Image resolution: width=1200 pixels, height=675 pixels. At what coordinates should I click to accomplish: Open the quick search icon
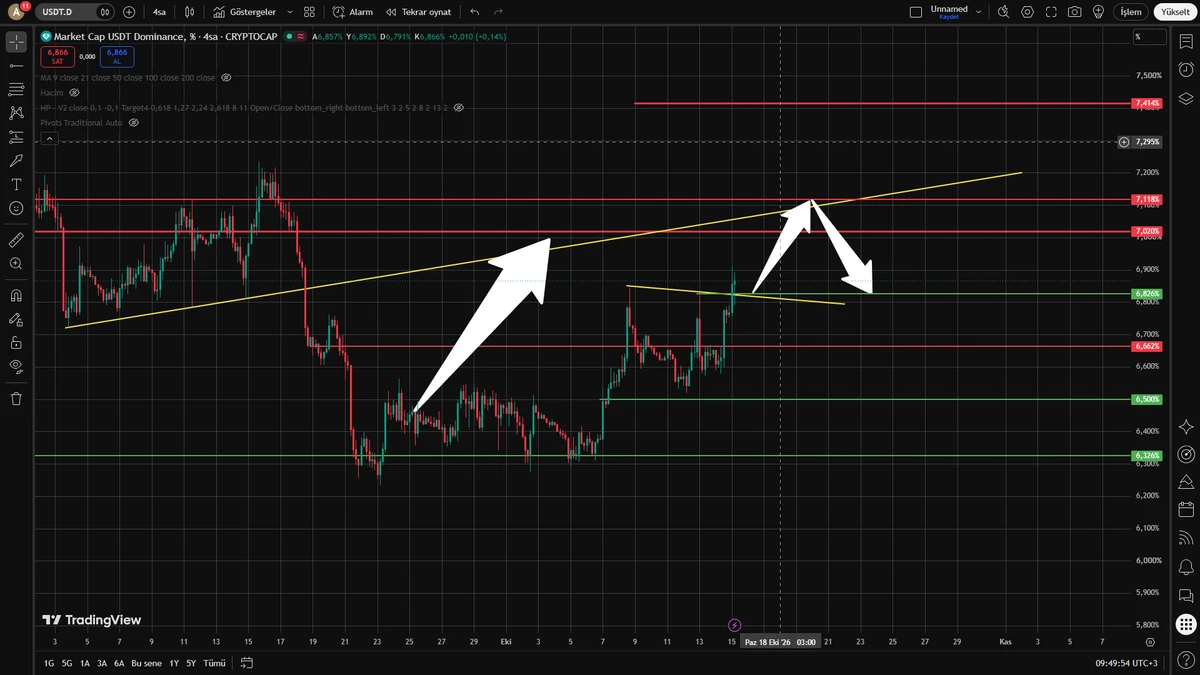click(1004, 12)
